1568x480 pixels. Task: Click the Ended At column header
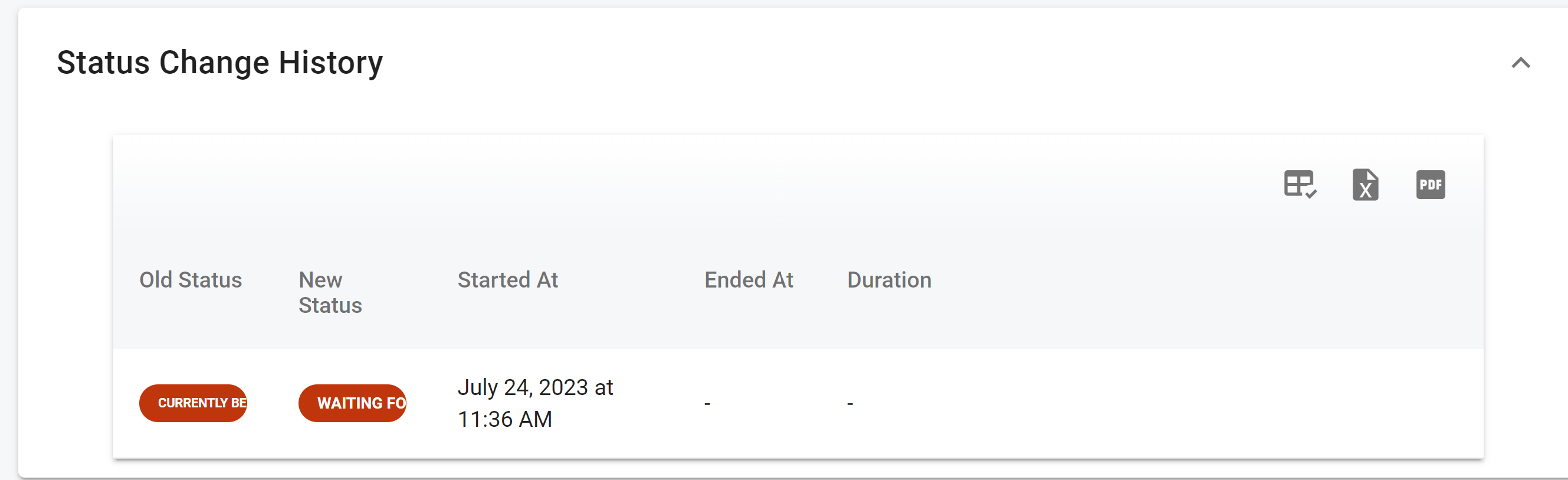tap(748, 280)
